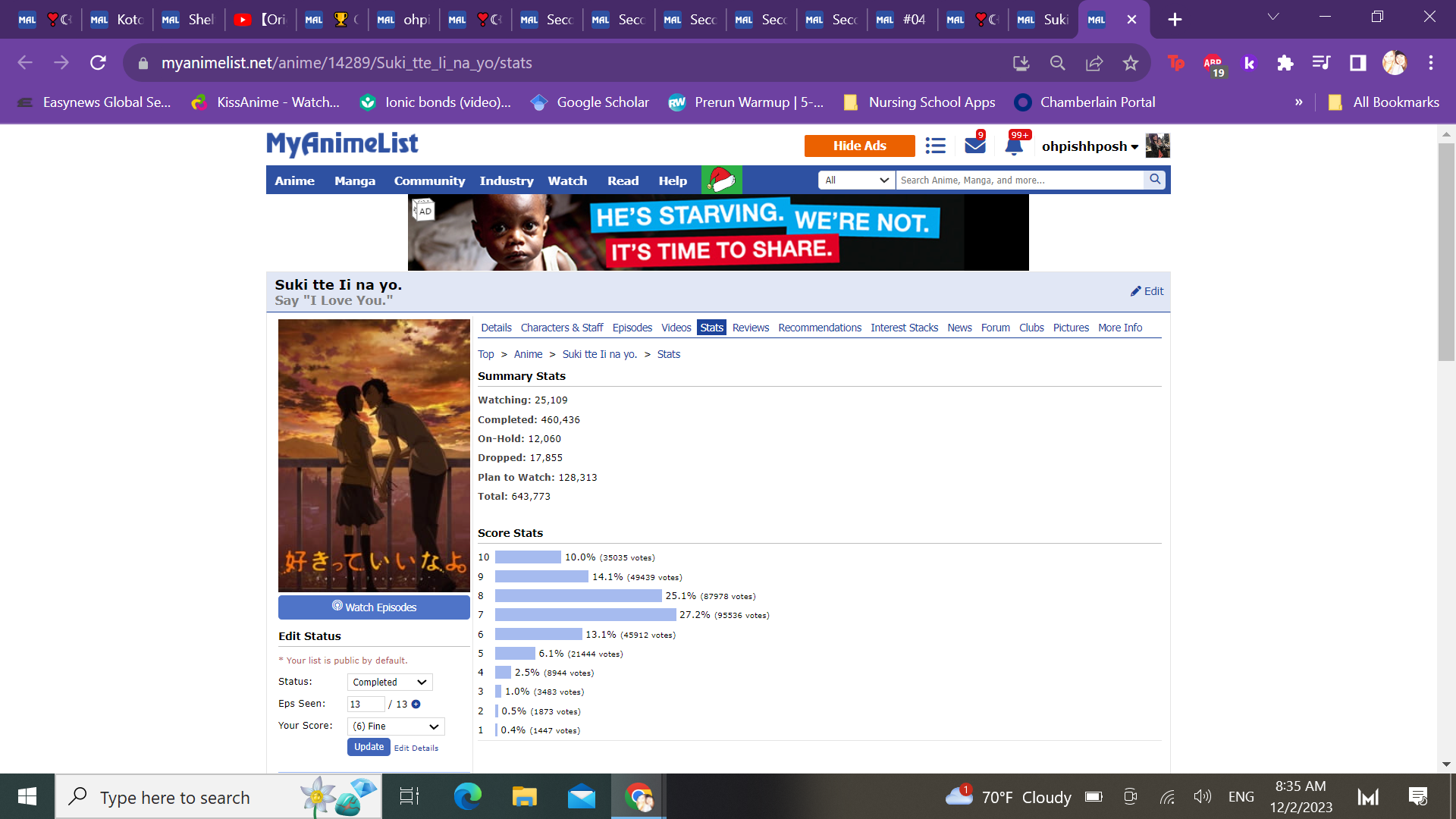The width and height of the screenshot is (1456, 819).
Task: Open Chrome extensions puzzle icon
Action: point(1285,63)
